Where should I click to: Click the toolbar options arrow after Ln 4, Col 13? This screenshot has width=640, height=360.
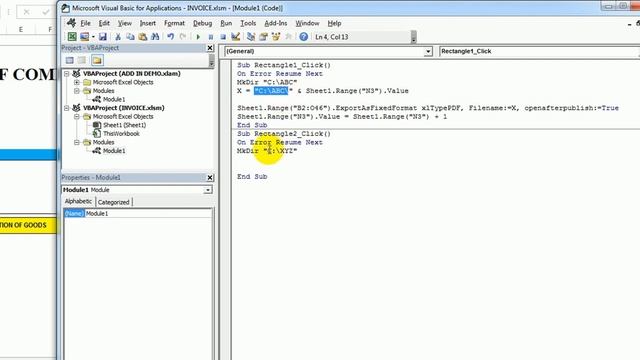[x=413, y=37]
